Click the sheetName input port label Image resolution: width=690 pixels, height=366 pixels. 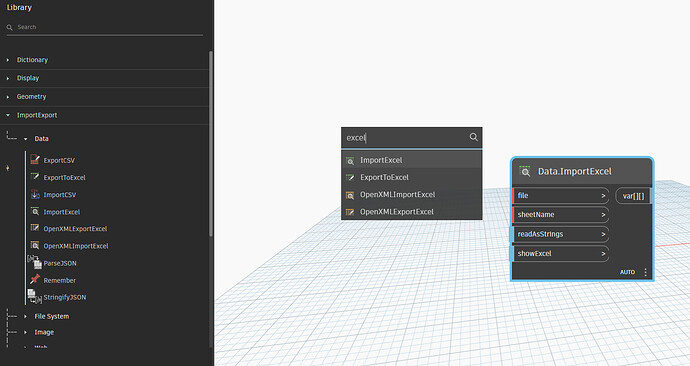pyautogui.click(x=536, y=215)
